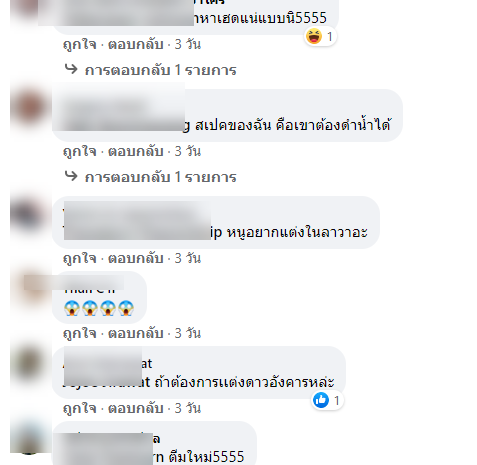Reply to the ดาวอังคาร comment via ตอบกลับ
Screen dimensions: 477x465
[136, 408]
